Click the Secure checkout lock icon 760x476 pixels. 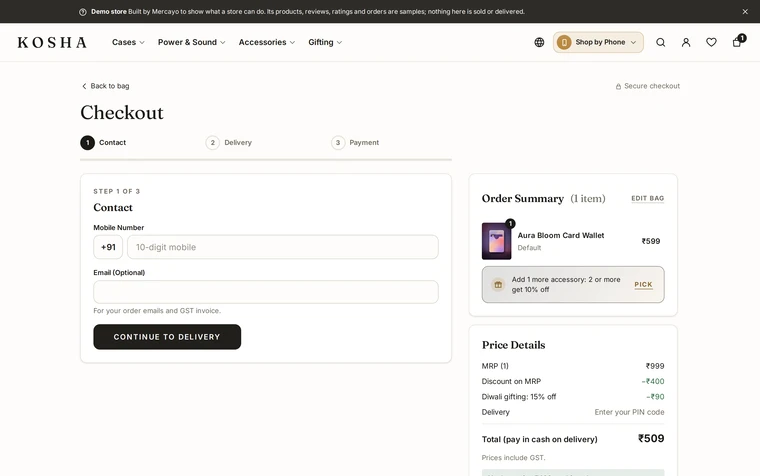pyautogui.click(x=618, y=86)
